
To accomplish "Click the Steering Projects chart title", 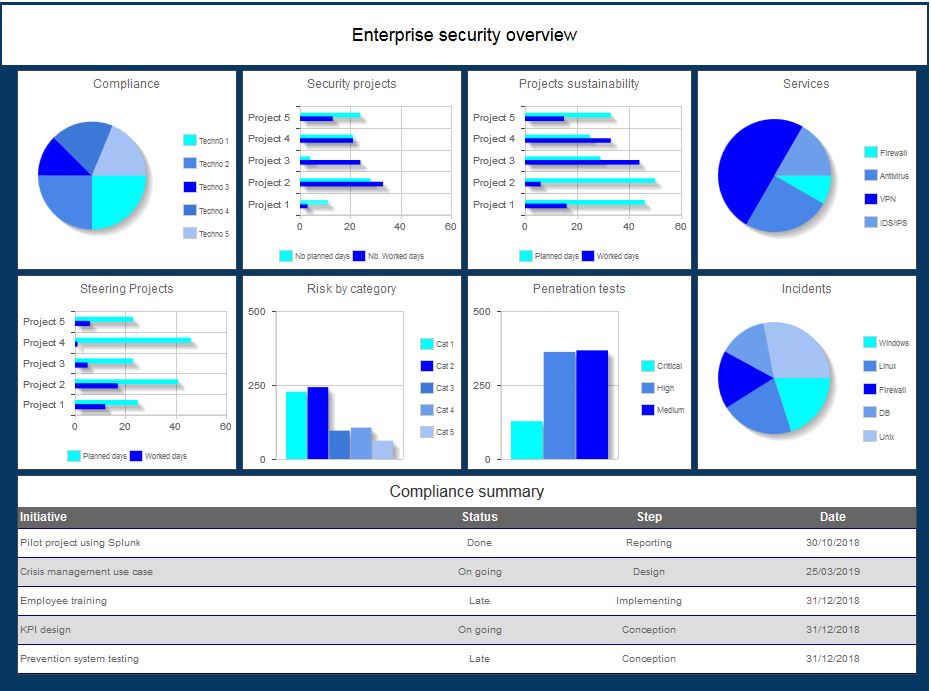I will (x=126, y=289).
